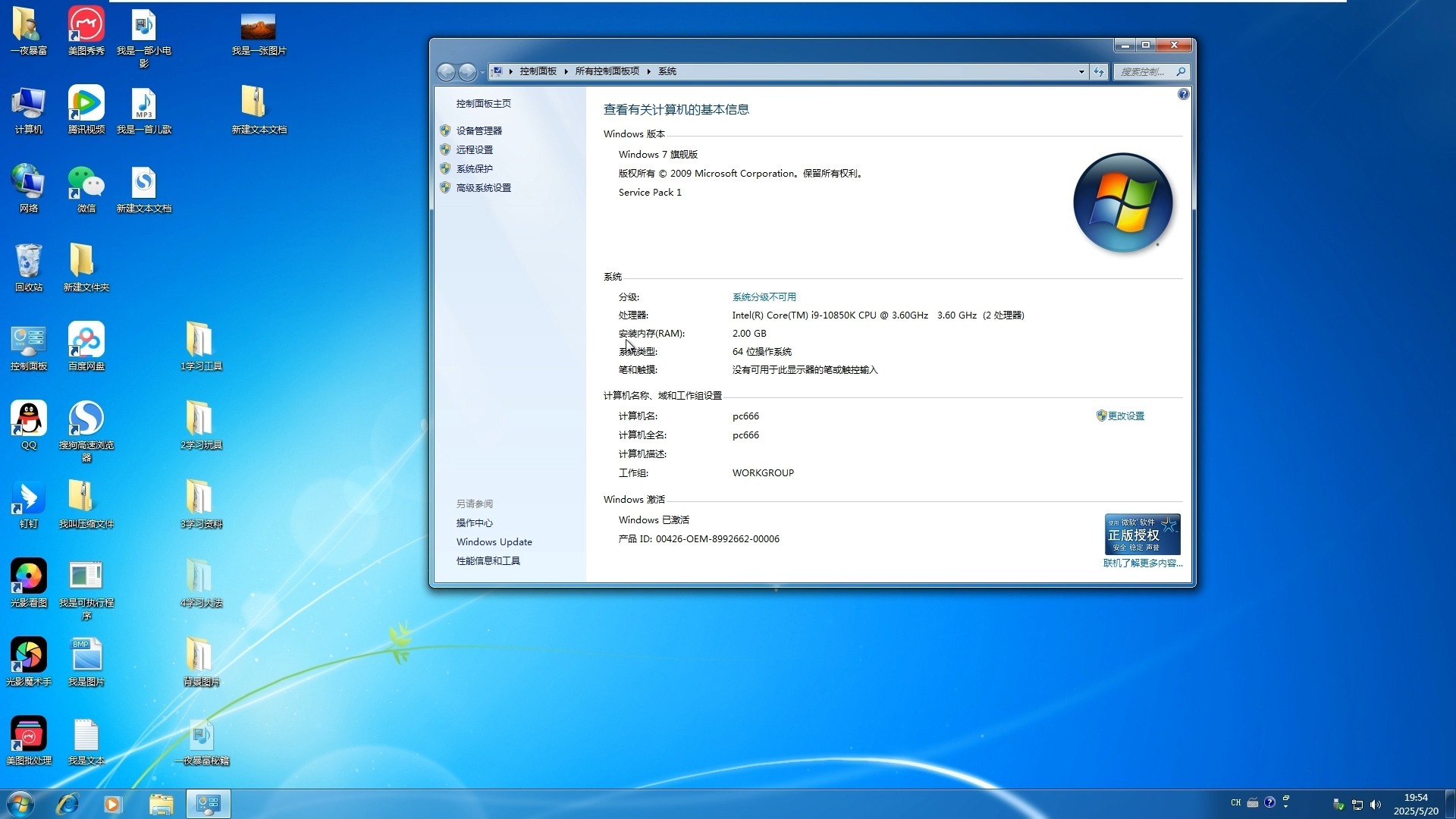Open recent pages dropdown next to navigation arrows
Viewport: 1456px width, 819px height.
tap(482, 72)
